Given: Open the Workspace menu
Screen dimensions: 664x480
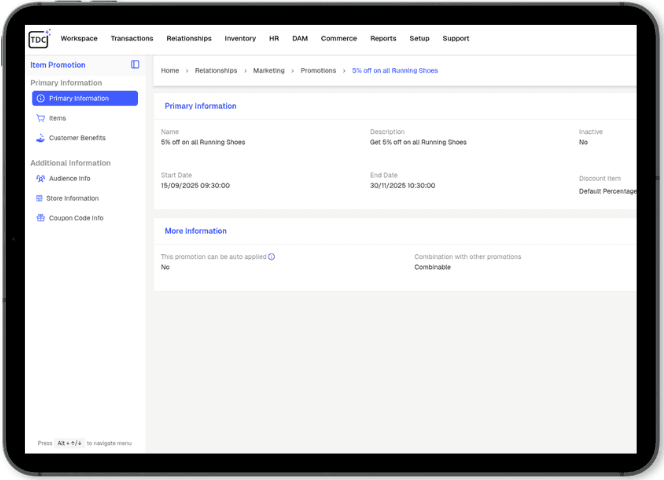Looking at the screenshot, I should coord(79,39).
